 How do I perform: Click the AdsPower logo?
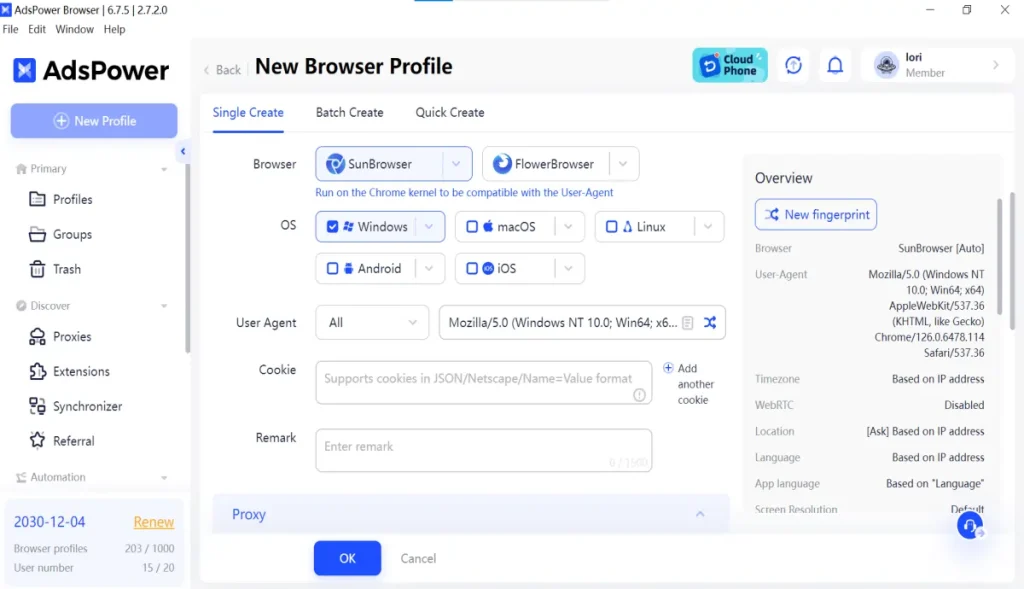tap(91, 71)
